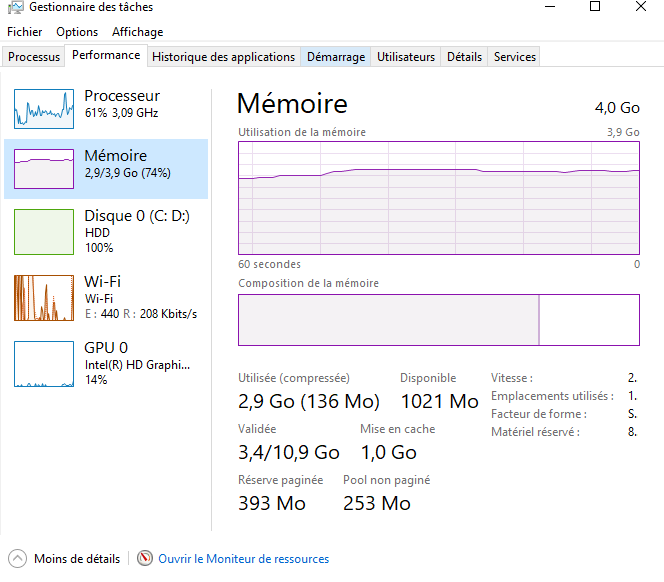Image resolution: width=664 pixels, height=582 pixels.
Task: Open the Utilisateurs tab
Action: coord(406,57)
